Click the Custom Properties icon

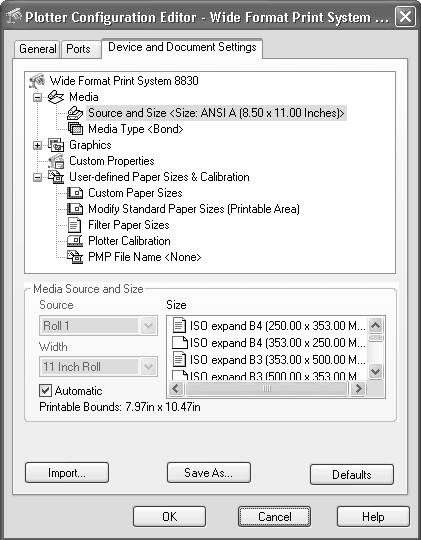(56, 161)
